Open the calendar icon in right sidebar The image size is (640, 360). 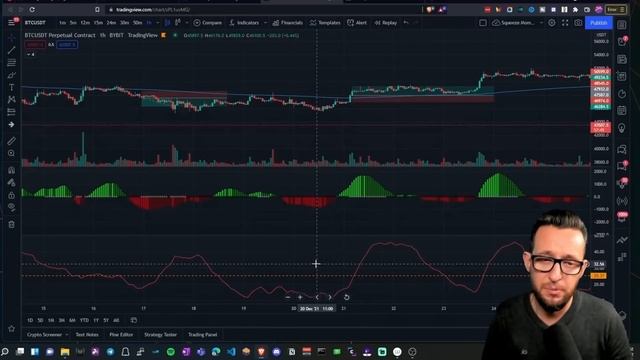pyautogui.click(x=622, y=111)
